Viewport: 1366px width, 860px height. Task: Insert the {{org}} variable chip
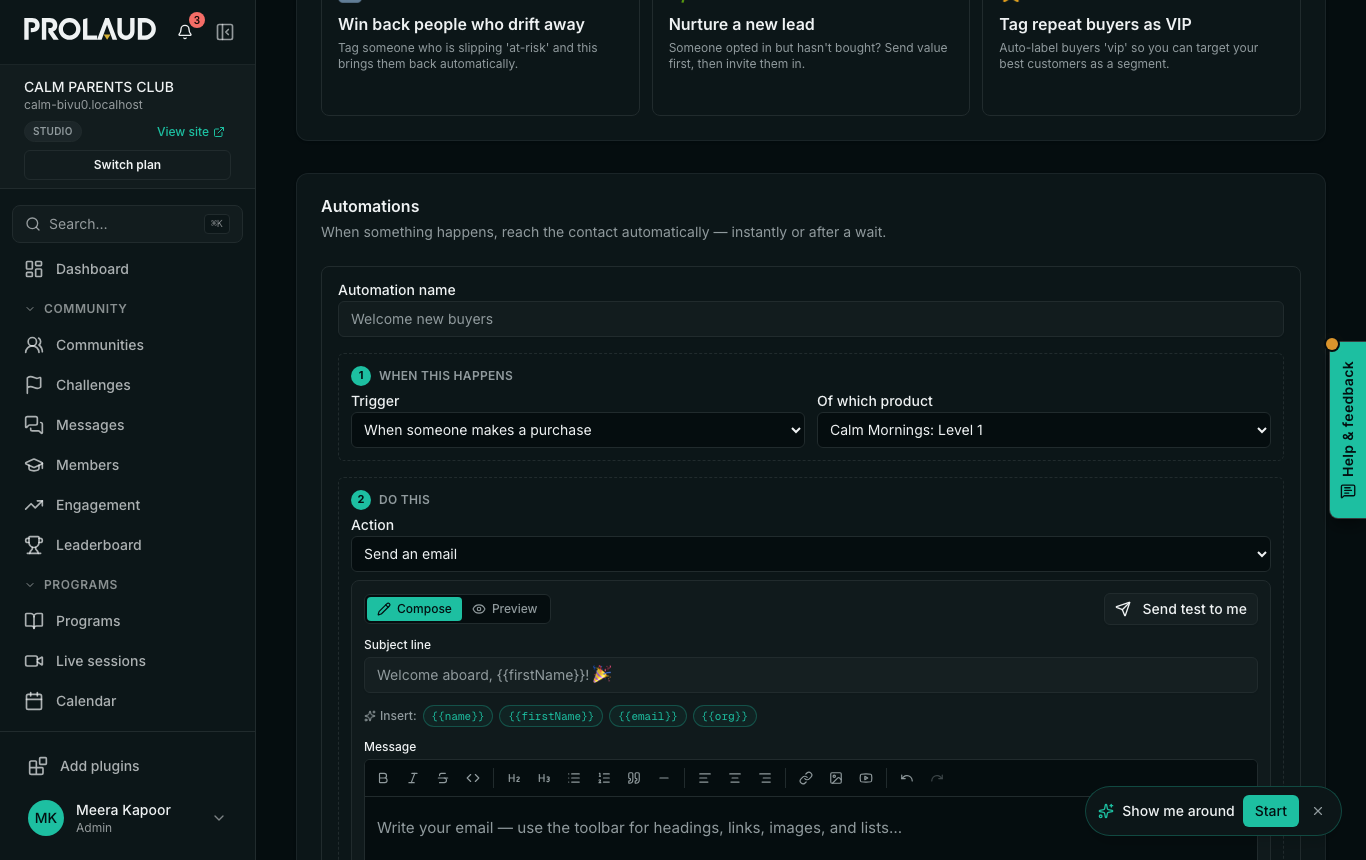pos(725,716)
